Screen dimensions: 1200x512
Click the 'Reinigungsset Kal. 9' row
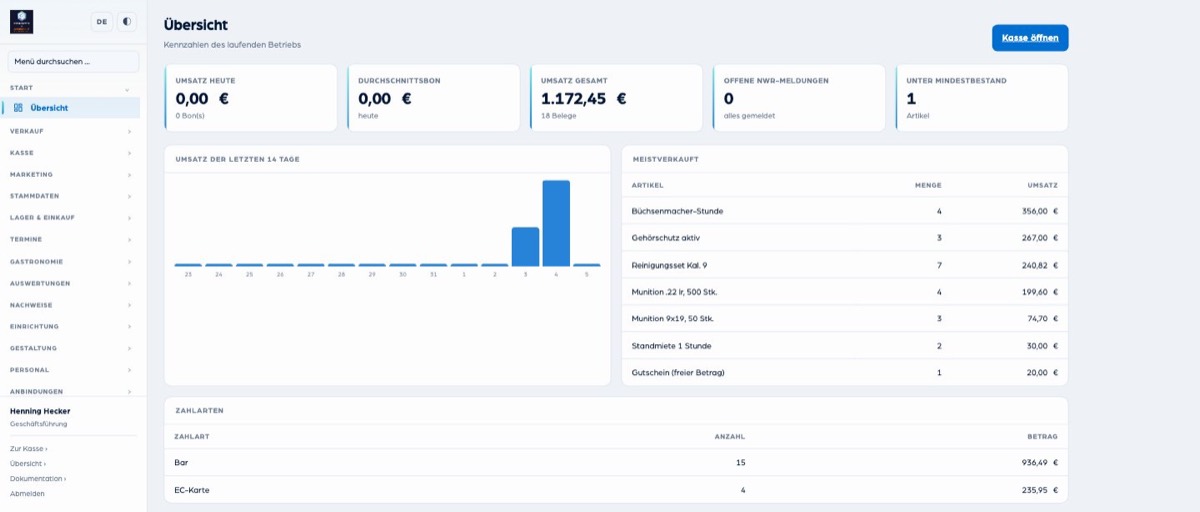pos(845,265)
